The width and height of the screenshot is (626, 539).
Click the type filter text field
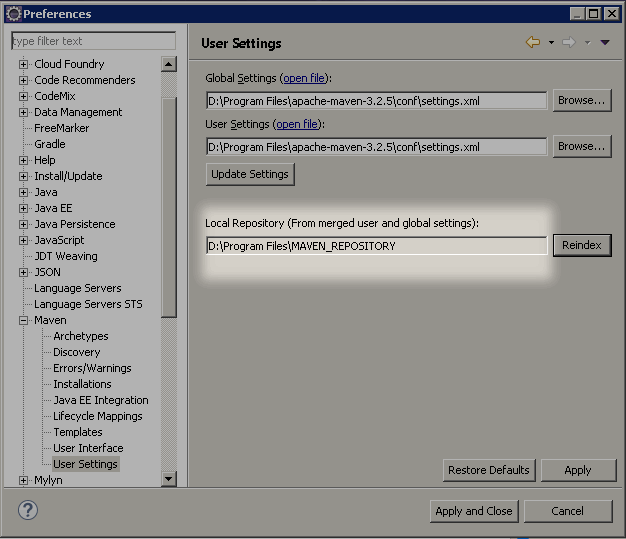[x=93, y=41]
